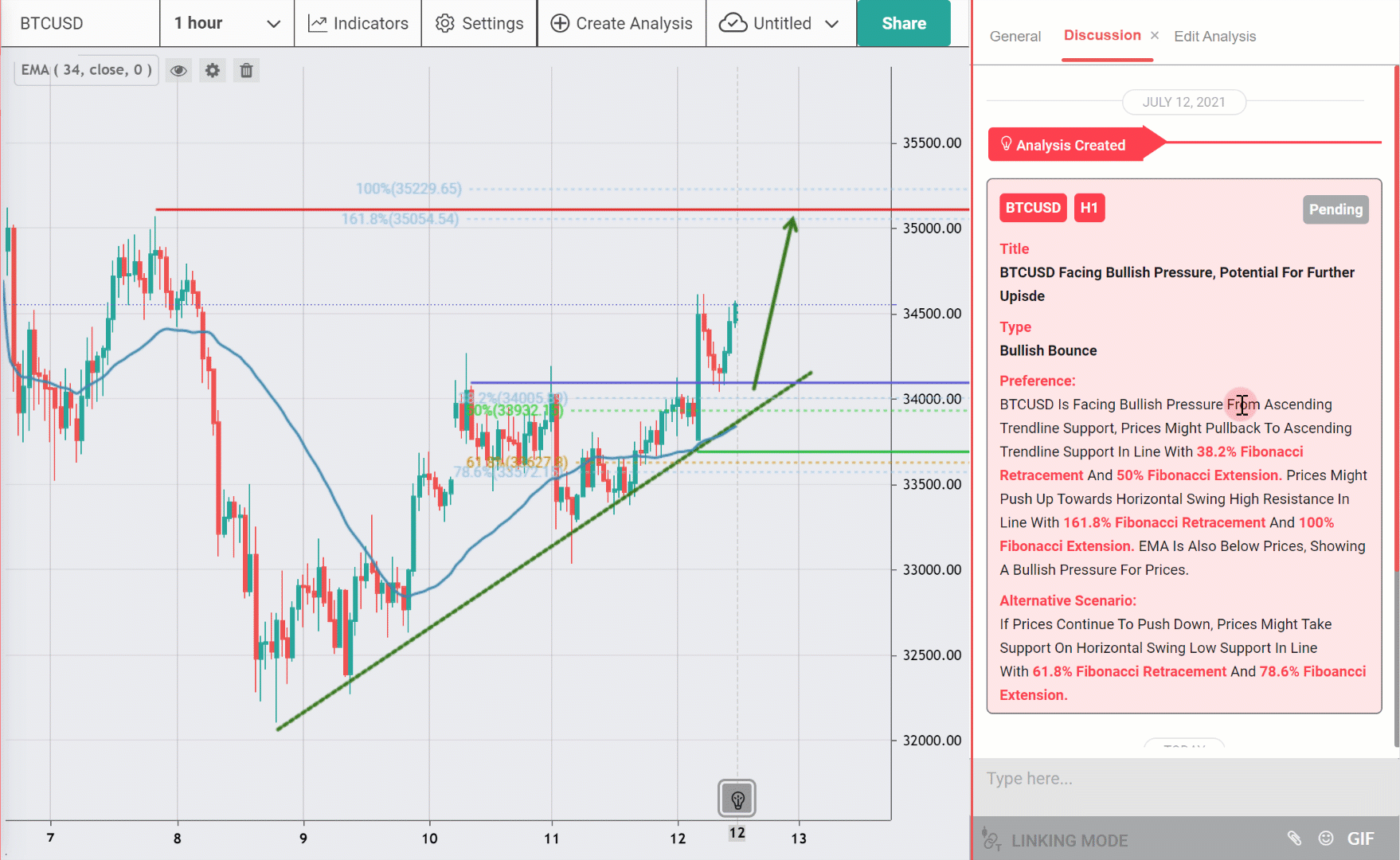The width and height of the screenshot is (1400, 860).
Task: Click the JULY 12, 2021 date pill
Action: 1184,102
